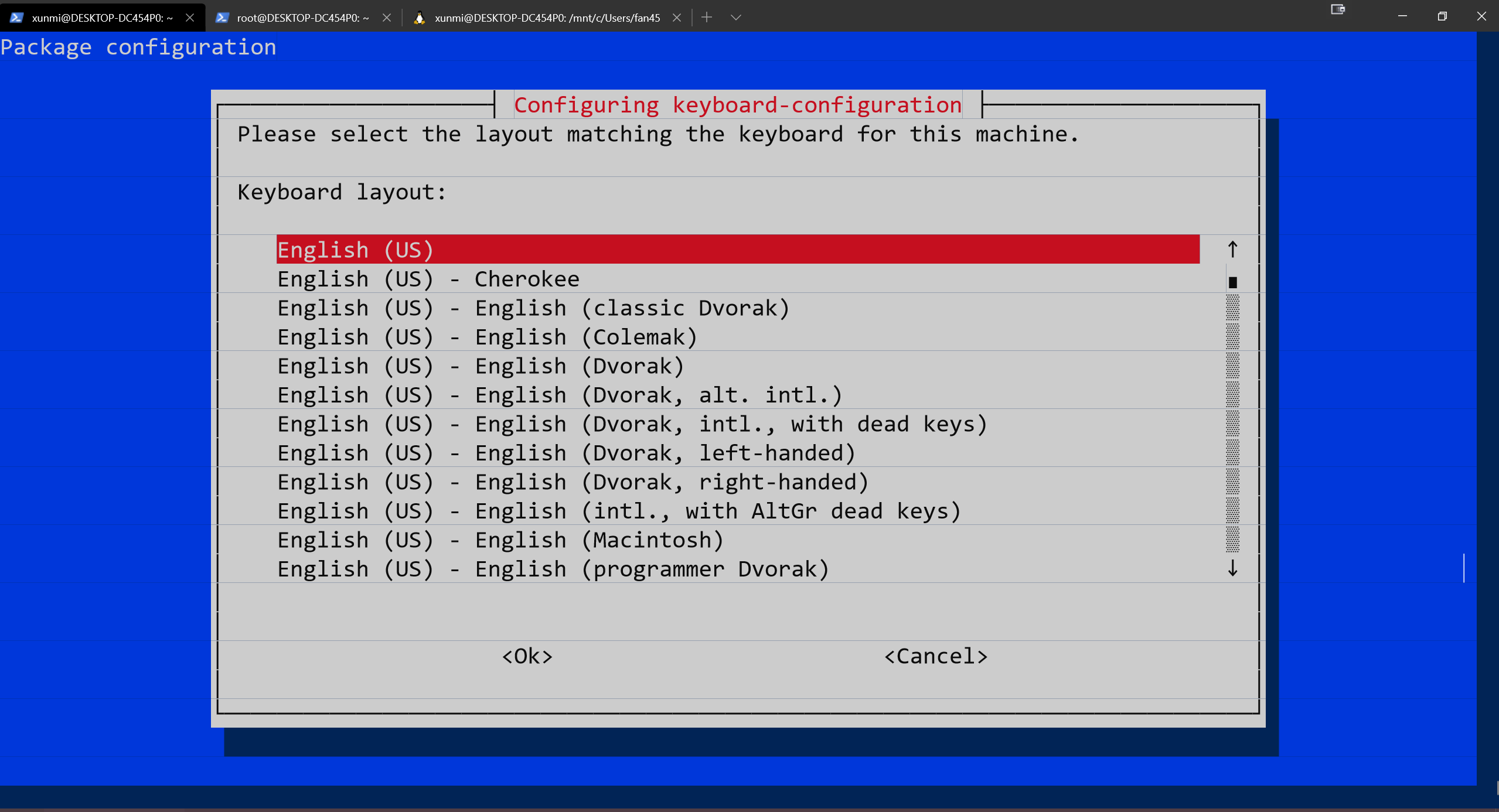
Task: Choose English (US) - English (Macintosh) layout
Action: pyautogui.click(x=500, y=540)
